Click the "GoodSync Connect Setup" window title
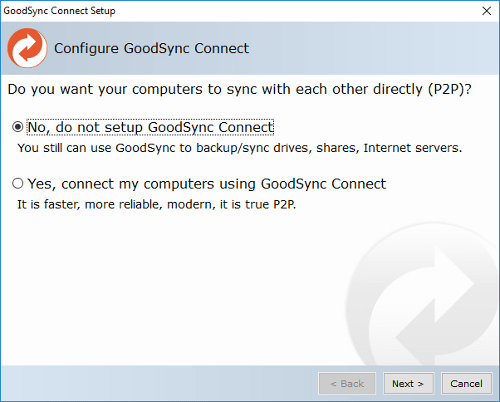500x402 pixels. point(59,11)
